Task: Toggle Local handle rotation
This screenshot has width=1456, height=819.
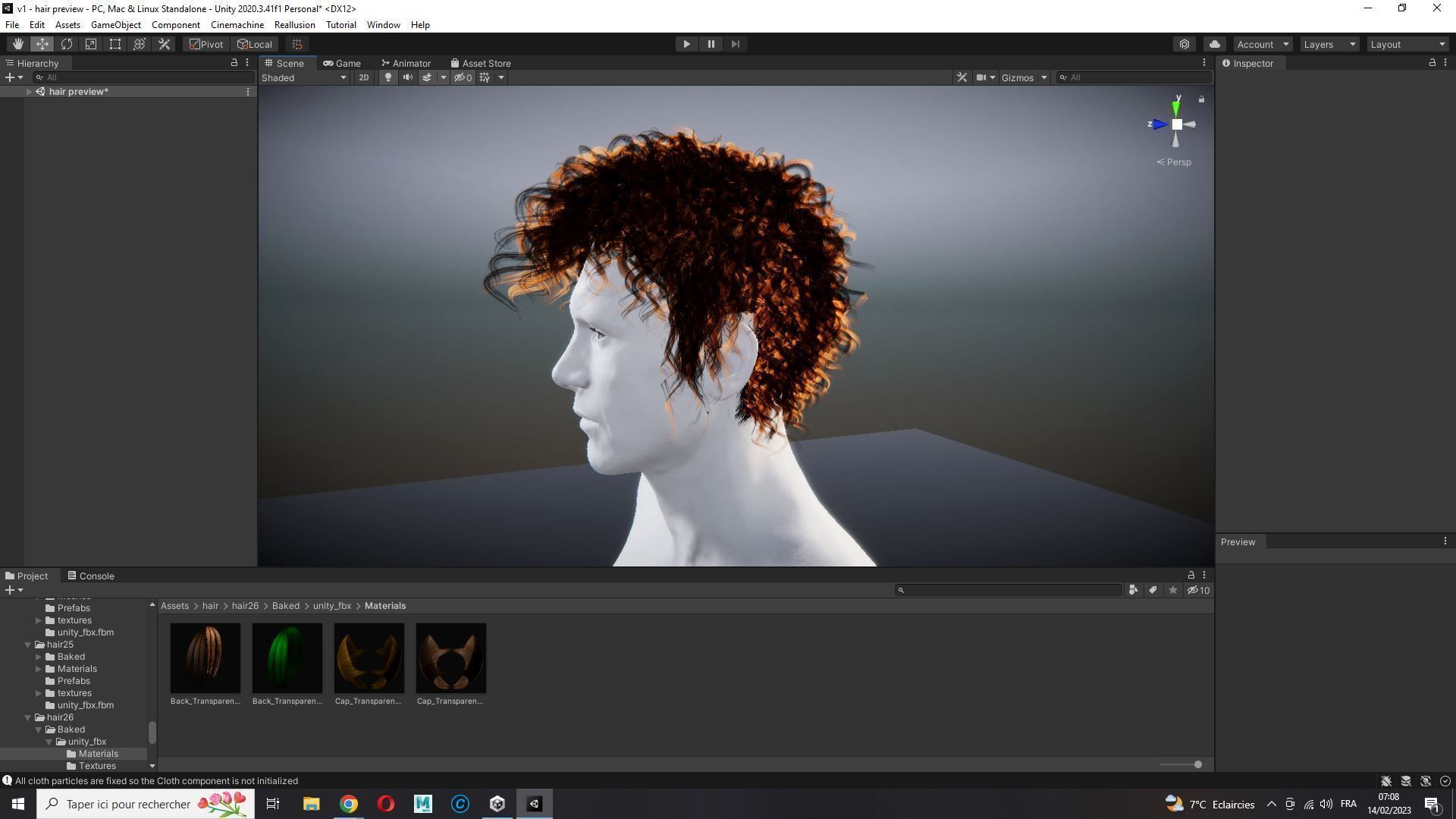Action: [255, 44]
